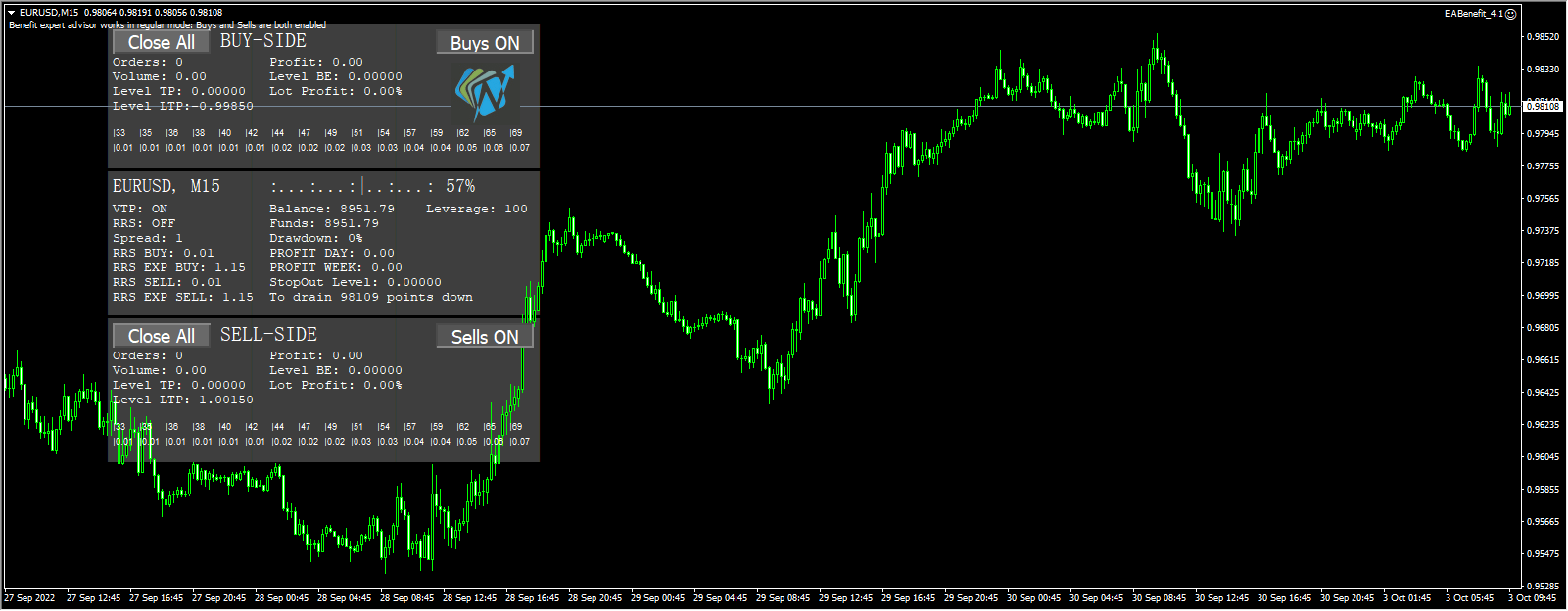
Task: Click Close All in the SELL-SIDE panel
Action: [162, 336]
